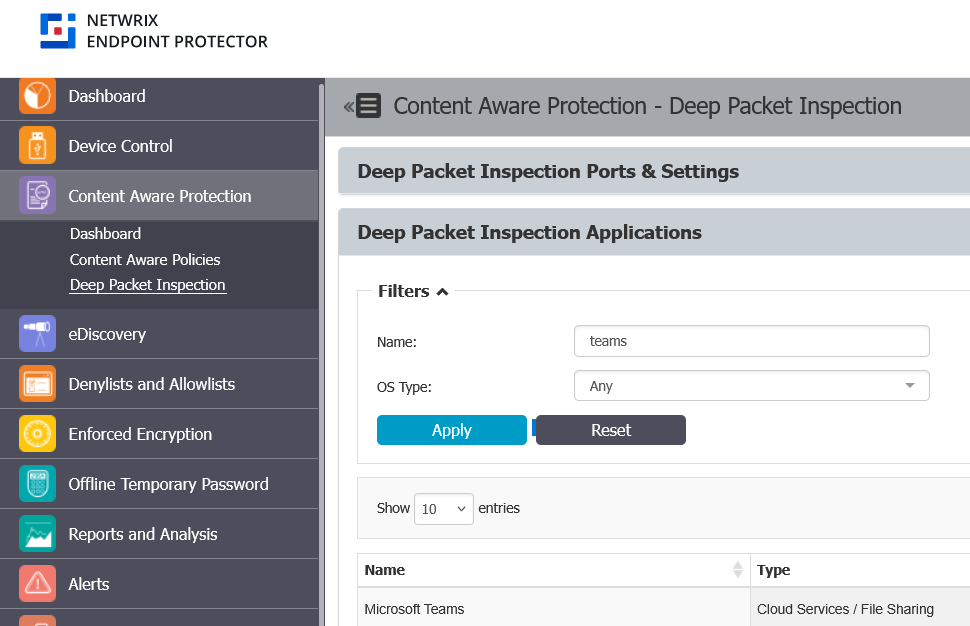The image size is (970, 626).
Task: Open the Show entries dropdown
Action: click(443, 508)
